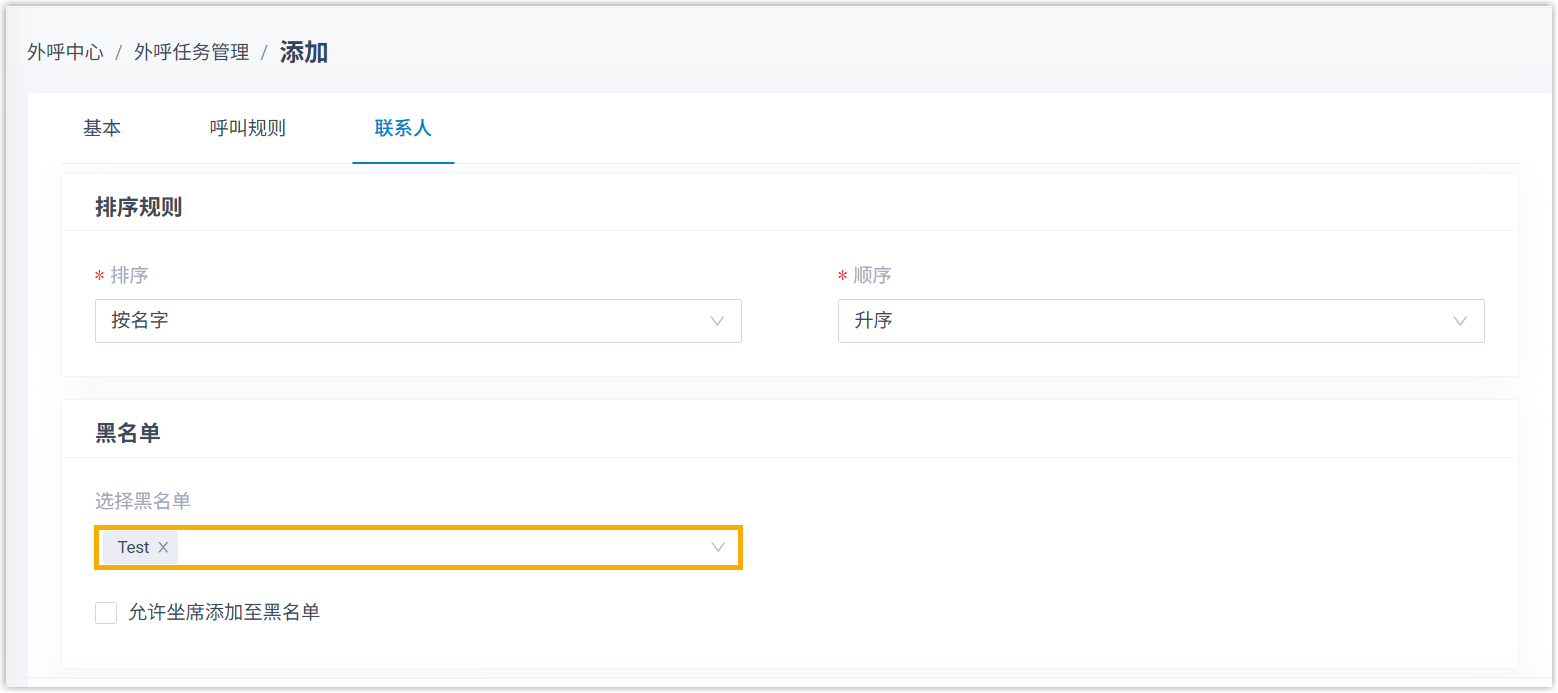Click the 黑名单 section heading
This screenshot has height=693, width=1558.
click(128, 433)
